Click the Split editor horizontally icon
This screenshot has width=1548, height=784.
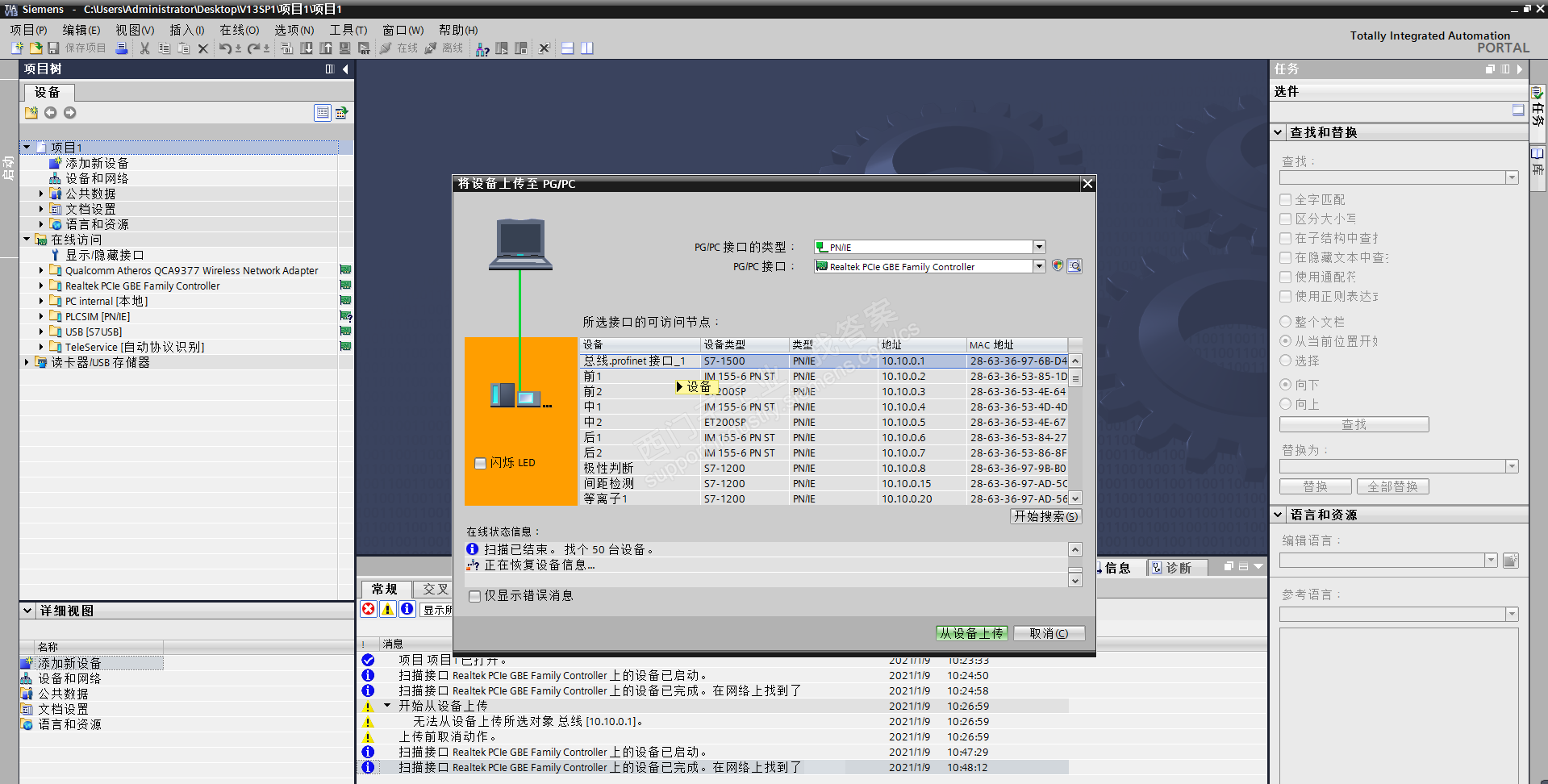568,48
